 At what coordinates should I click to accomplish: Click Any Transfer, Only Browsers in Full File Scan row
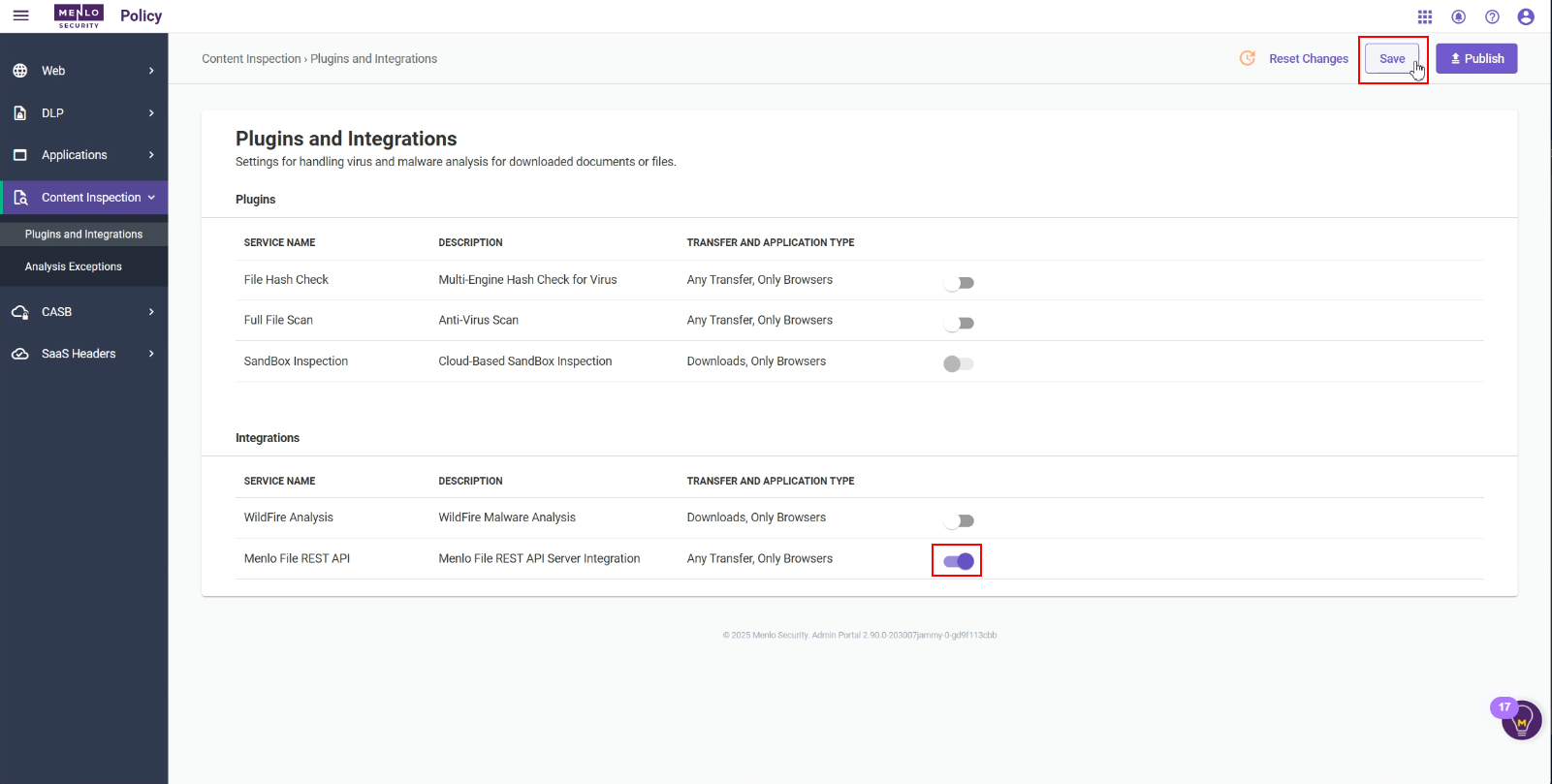(x=759, y=321)
